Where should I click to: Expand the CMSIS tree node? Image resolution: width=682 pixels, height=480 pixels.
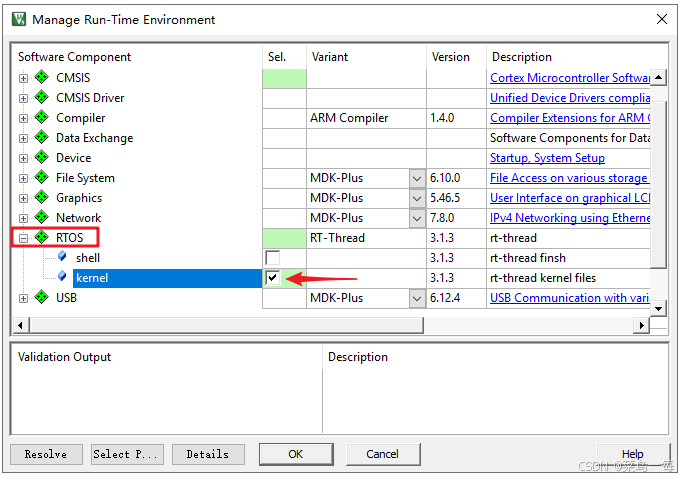[x=23, y=78]
